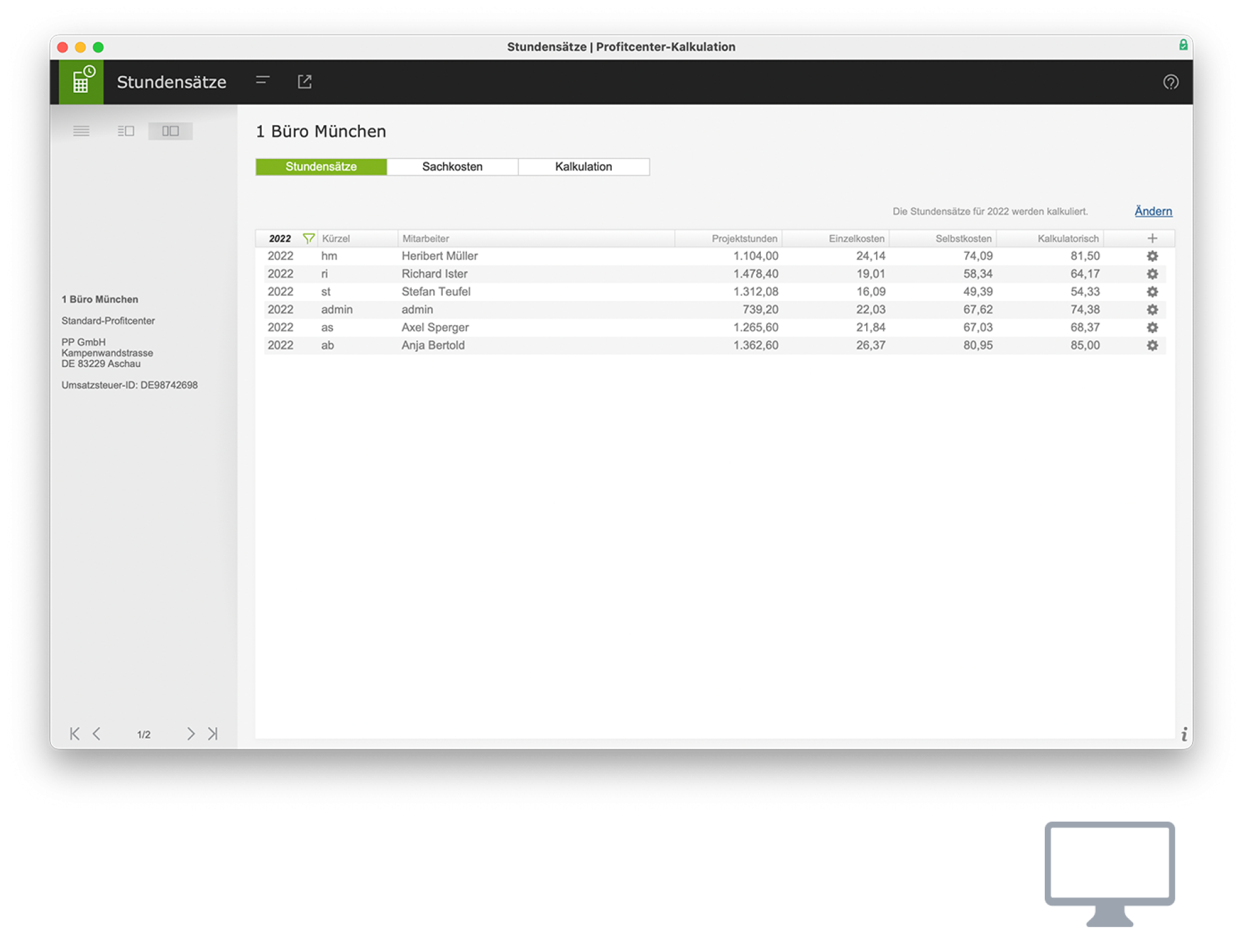
Task: Go to previous record arrow
Action: pos(97,733)
